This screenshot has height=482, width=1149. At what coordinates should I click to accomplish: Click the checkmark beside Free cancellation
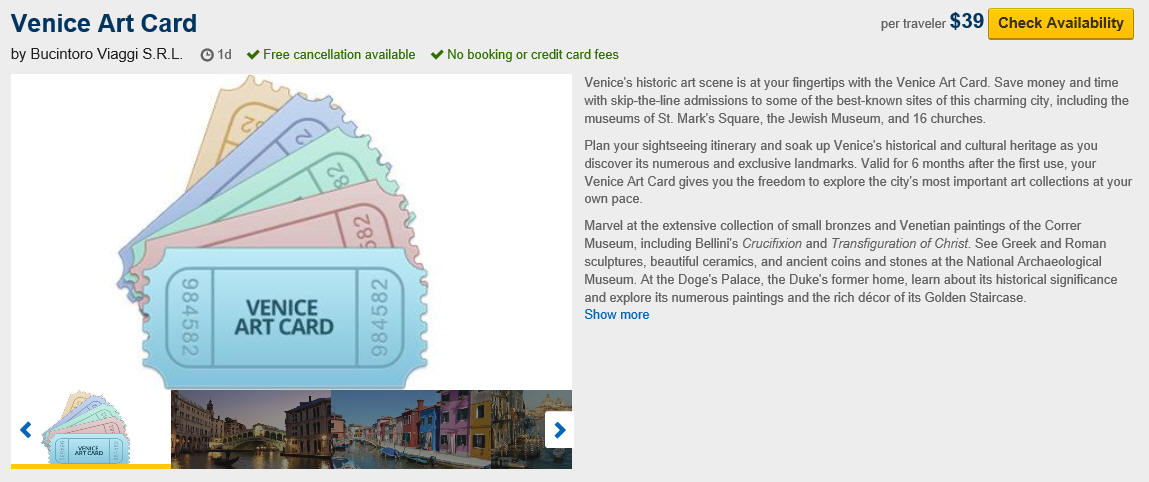(x=253, y=55)
